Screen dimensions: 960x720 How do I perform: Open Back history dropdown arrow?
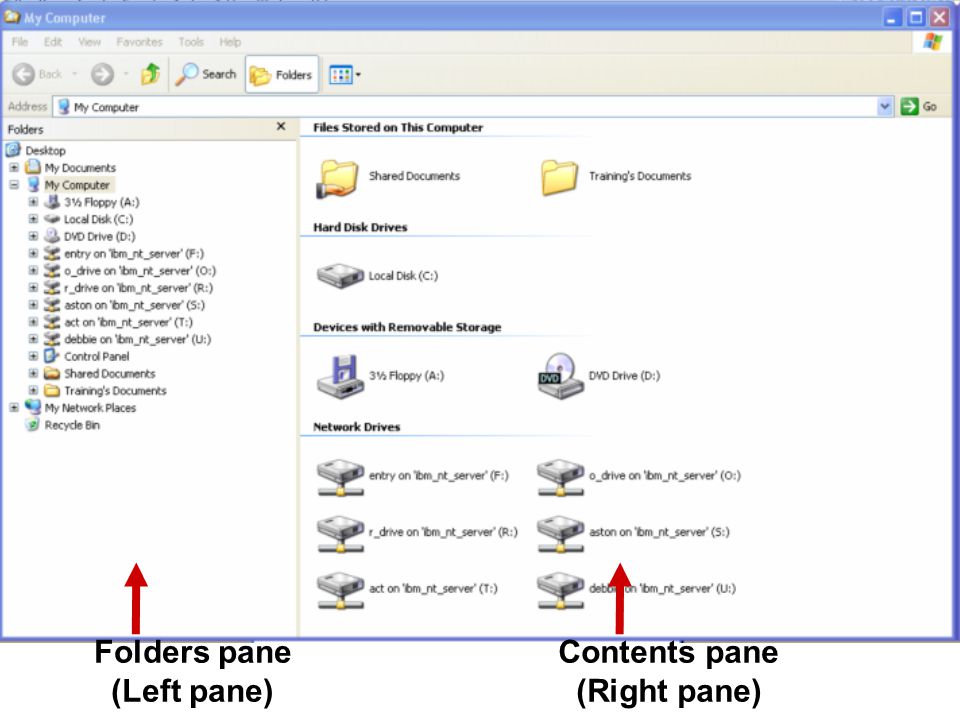point(75,74)
